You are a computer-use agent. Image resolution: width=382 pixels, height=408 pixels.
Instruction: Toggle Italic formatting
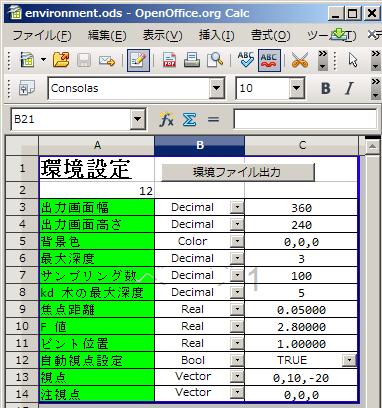pos(349,88)
